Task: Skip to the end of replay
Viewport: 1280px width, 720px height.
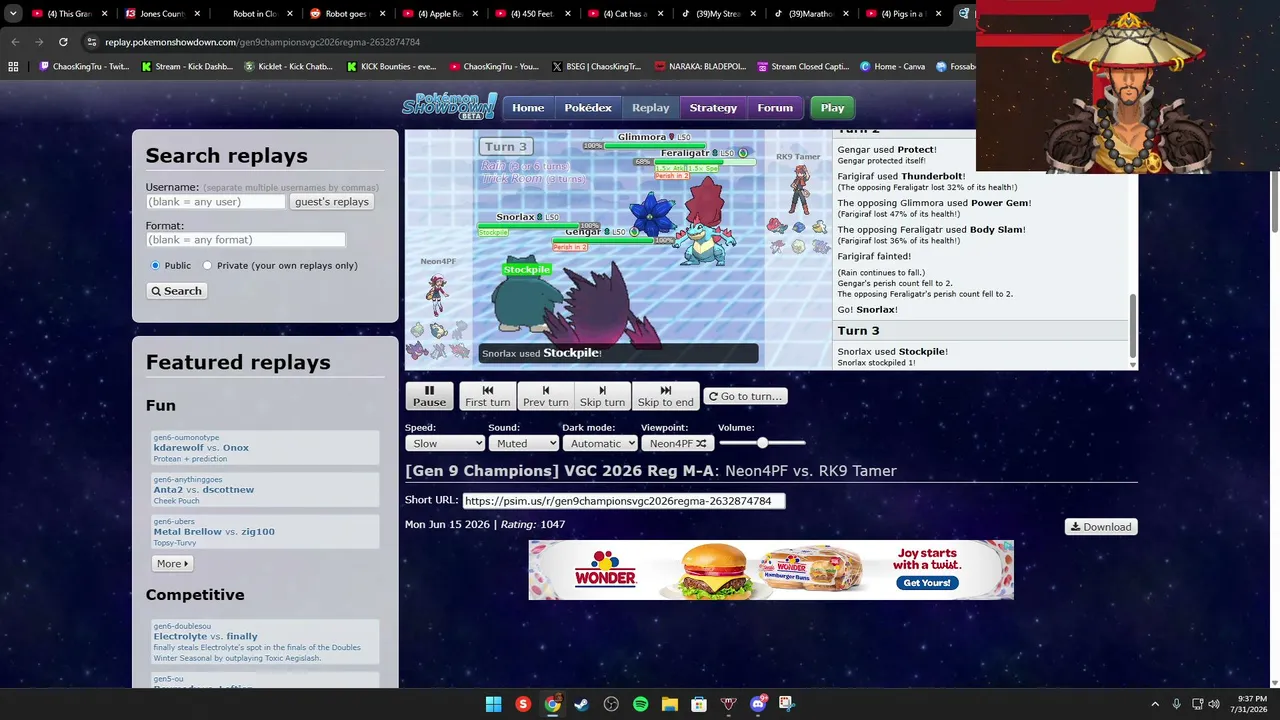Action: point(665,396)
